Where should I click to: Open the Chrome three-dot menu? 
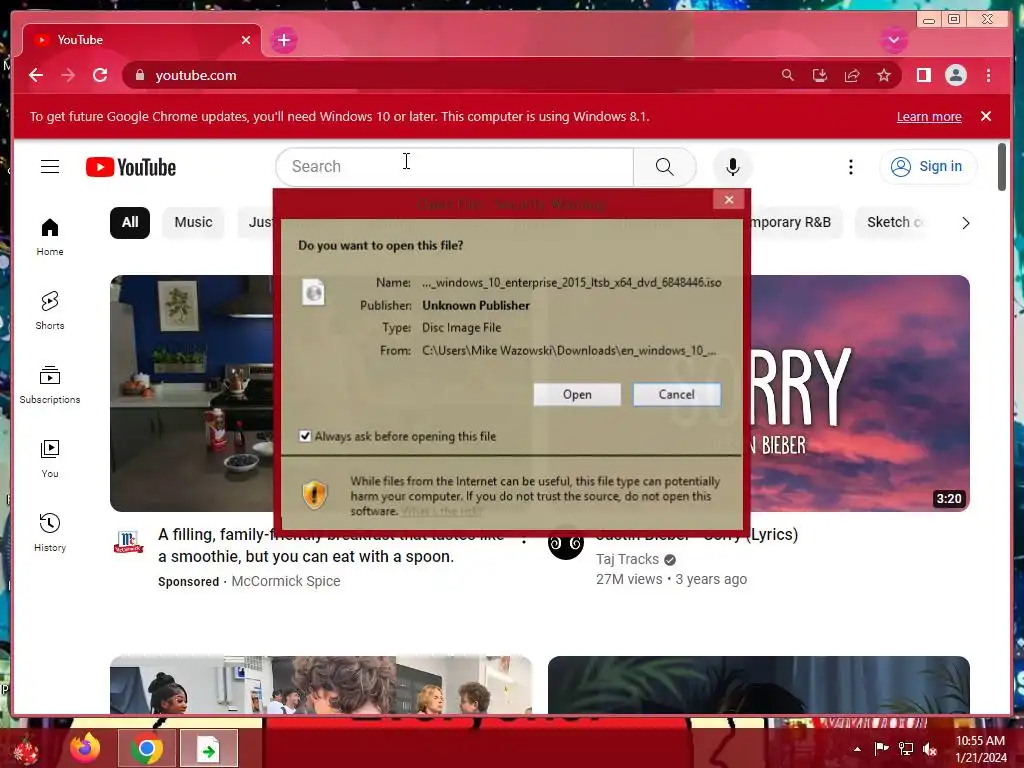988,75
